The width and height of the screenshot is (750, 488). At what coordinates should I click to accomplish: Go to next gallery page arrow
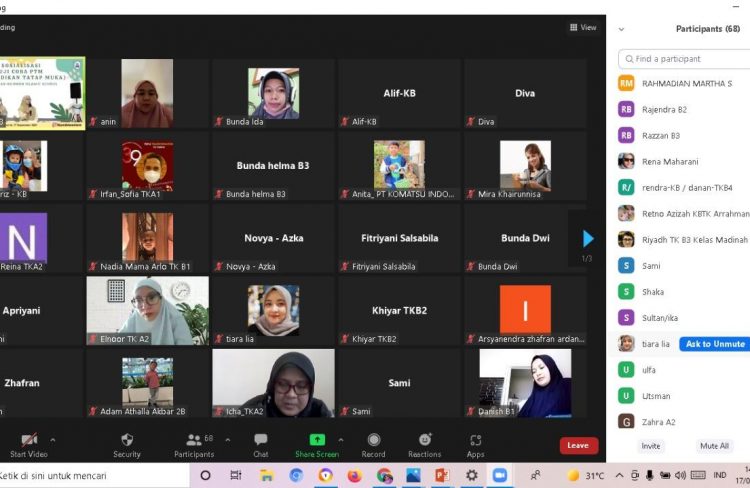click(588, 239)
